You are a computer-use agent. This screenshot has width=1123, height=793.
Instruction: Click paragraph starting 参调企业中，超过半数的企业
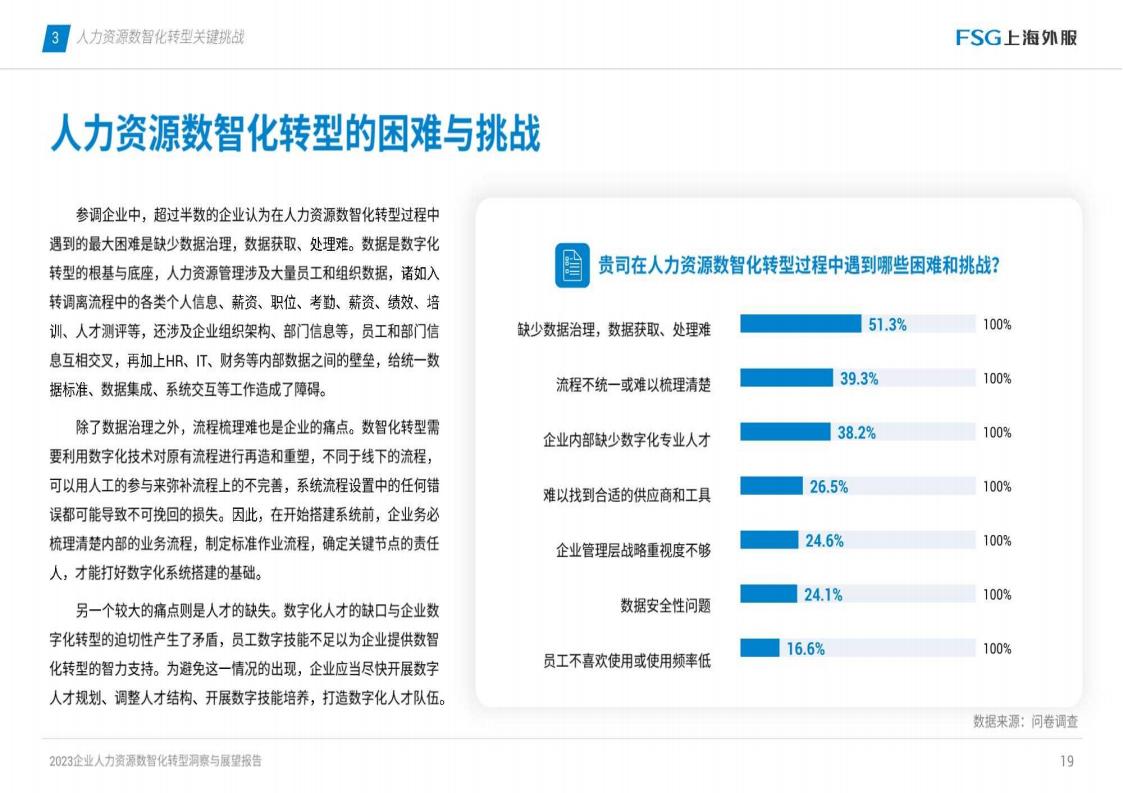tap(244, 302)
